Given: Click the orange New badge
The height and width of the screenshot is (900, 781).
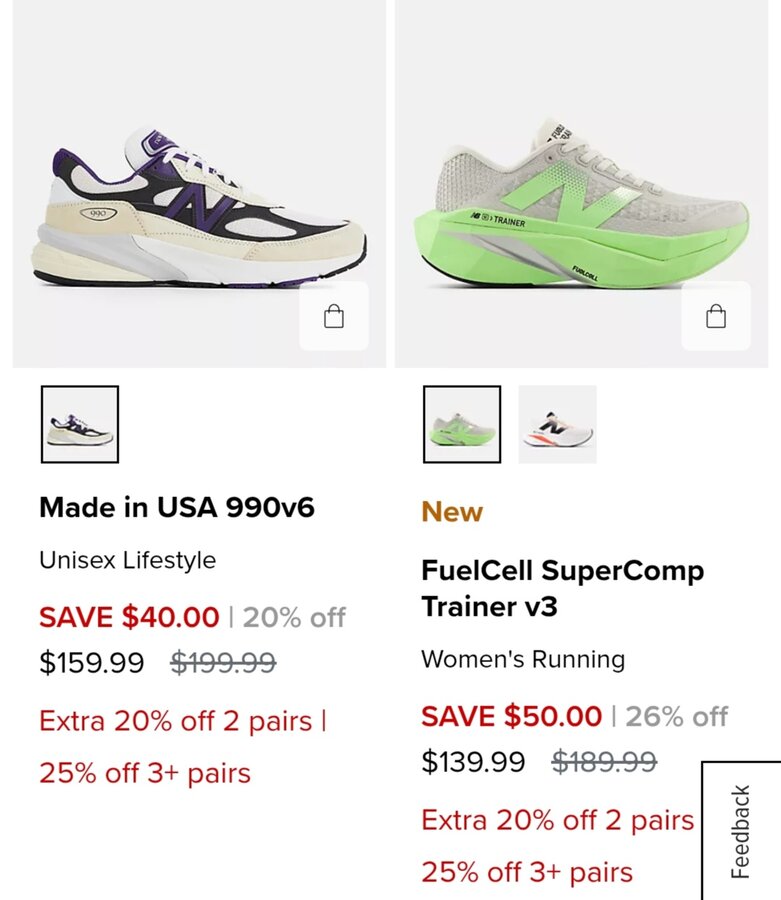Looking at the screenshot, I should pos(452,512).
